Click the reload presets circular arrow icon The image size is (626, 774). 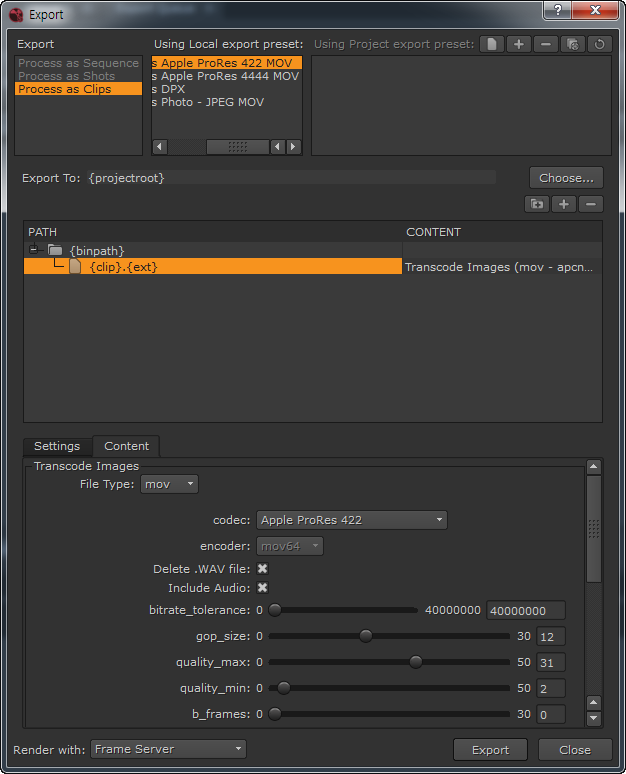click(599, 44)
